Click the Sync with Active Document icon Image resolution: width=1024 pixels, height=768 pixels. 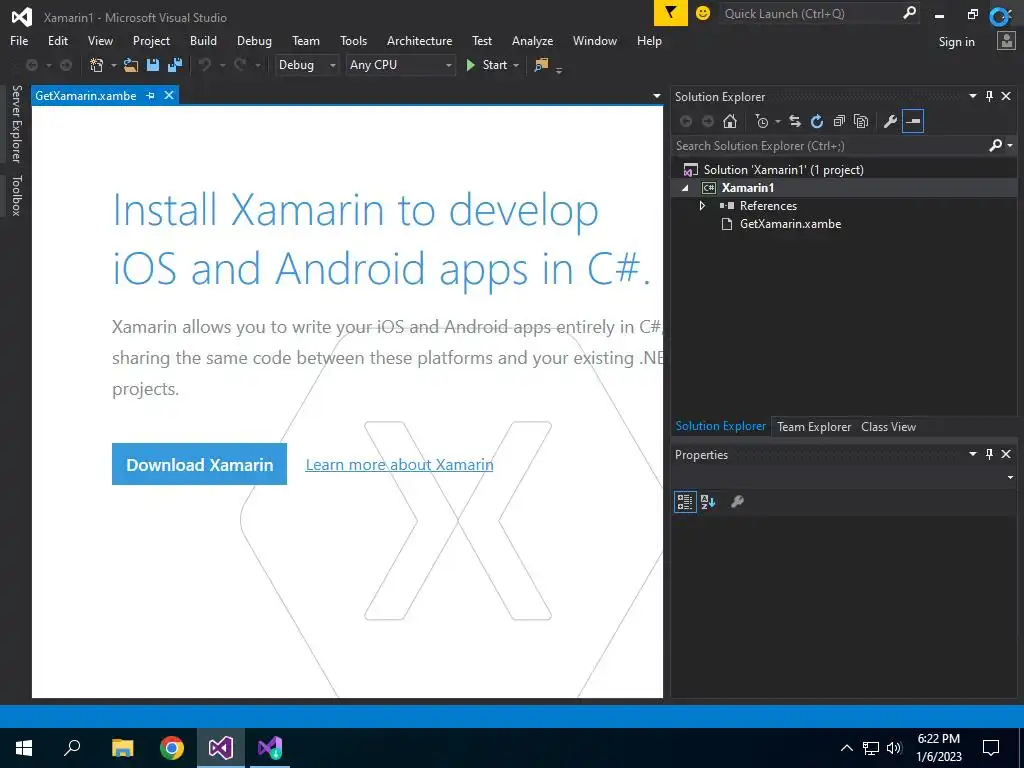[795, 121]
